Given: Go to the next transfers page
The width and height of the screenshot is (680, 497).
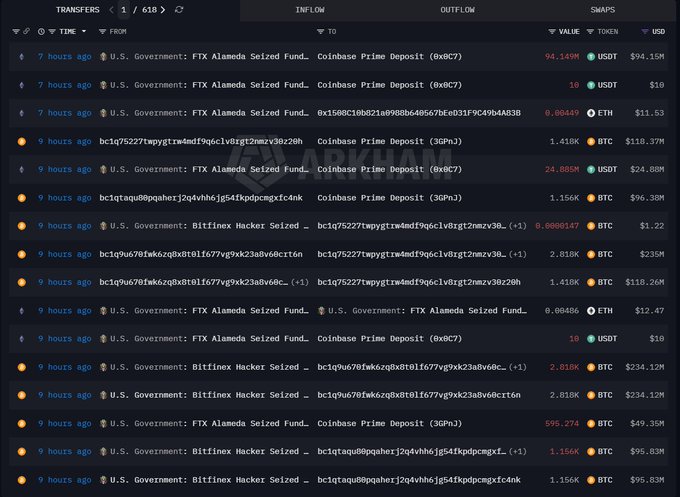Looking at the screenshot, I should point(163,10).
